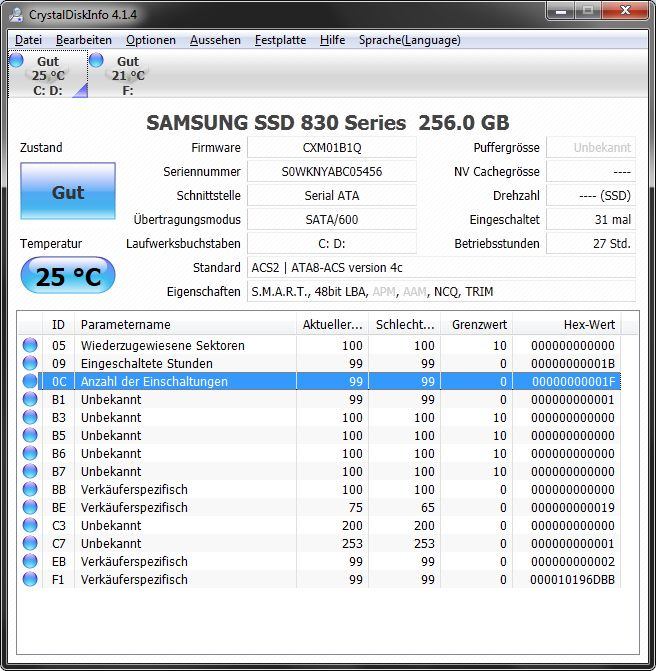The height and width of the screenshot is (671, 656).
Task: Click the Hex-Wert column header
Action: click(567, 324)
